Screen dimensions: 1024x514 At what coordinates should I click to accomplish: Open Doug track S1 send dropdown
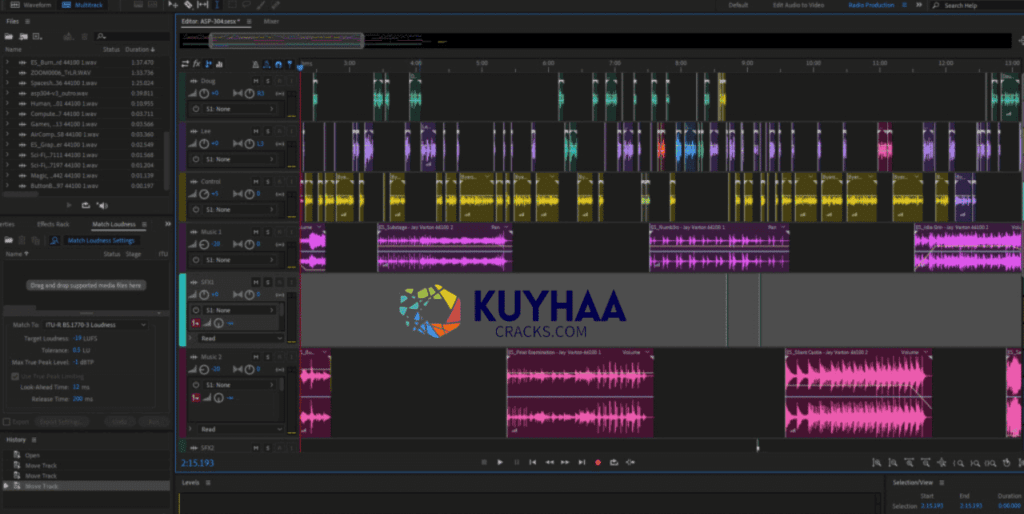click(x=240, y=109)
